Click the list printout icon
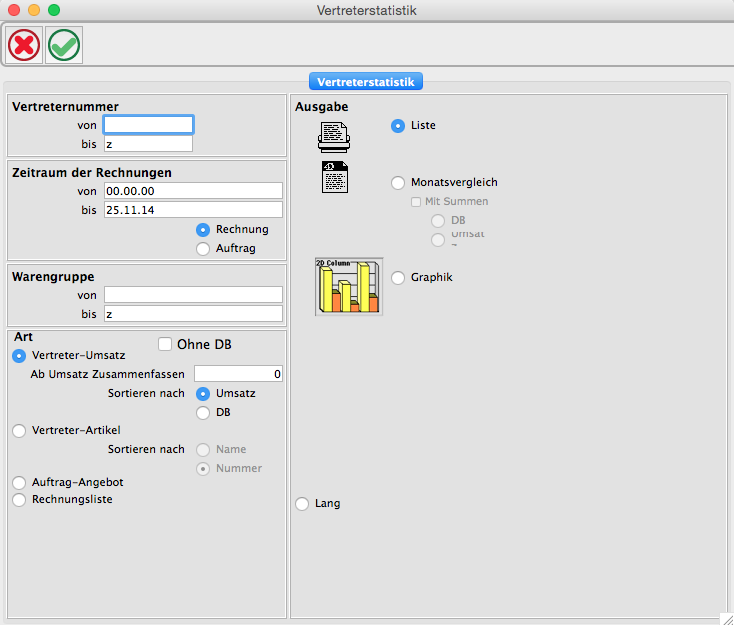This screenshot has height=625, width=734. click(x=334, y=133)
